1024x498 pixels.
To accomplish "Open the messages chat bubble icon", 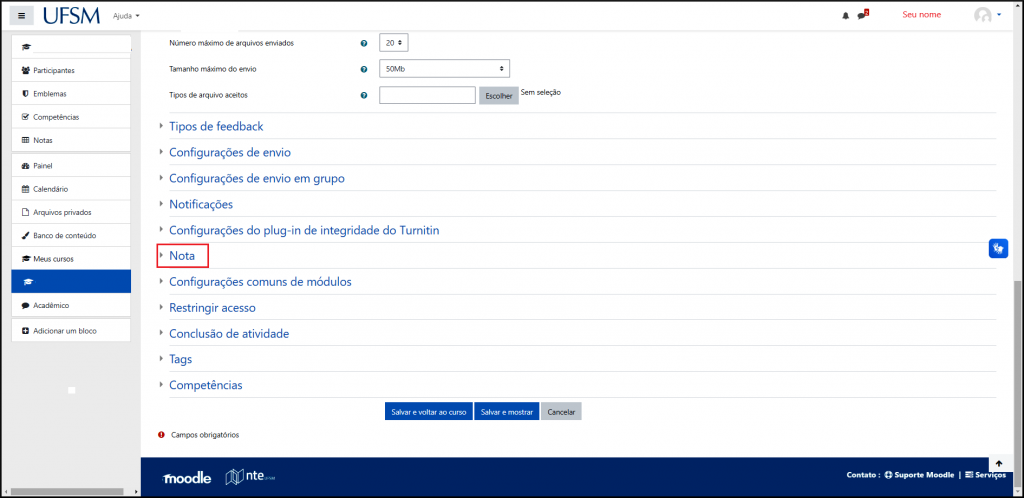I will click(861, 16).
